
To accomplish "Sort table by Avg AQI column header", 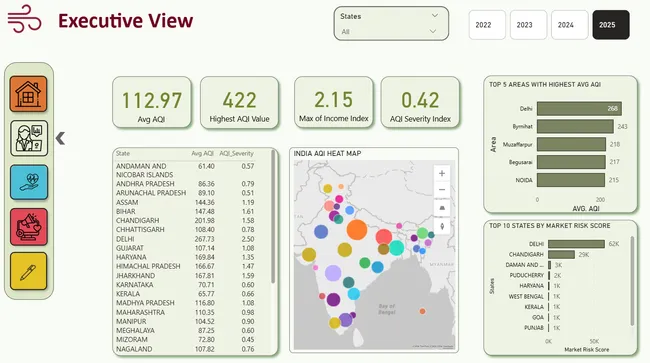I will coord(202,153).
